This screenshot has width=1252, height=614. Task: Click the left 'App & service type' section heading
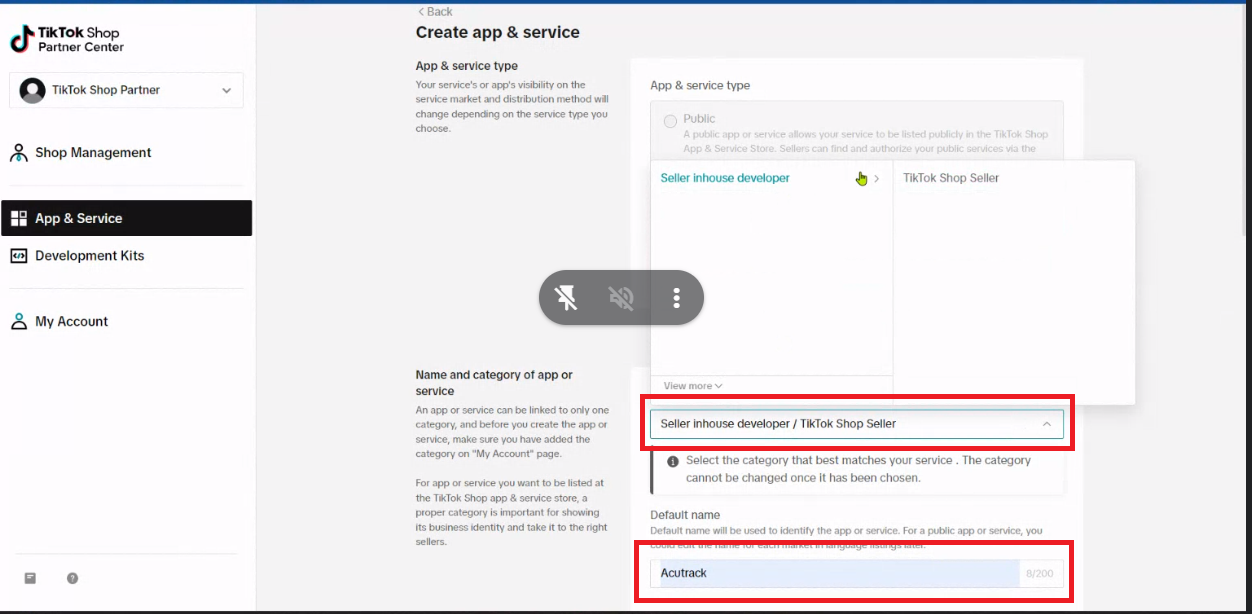click(467, 66)
